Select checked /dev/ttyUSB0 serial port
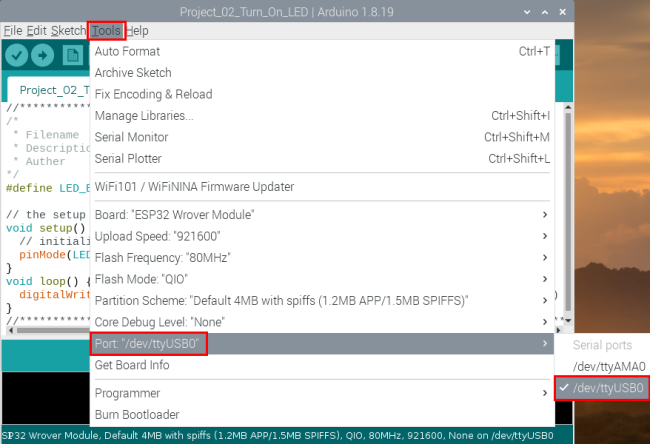This screenshot has width=650, height=444. (x=602, y=388)
